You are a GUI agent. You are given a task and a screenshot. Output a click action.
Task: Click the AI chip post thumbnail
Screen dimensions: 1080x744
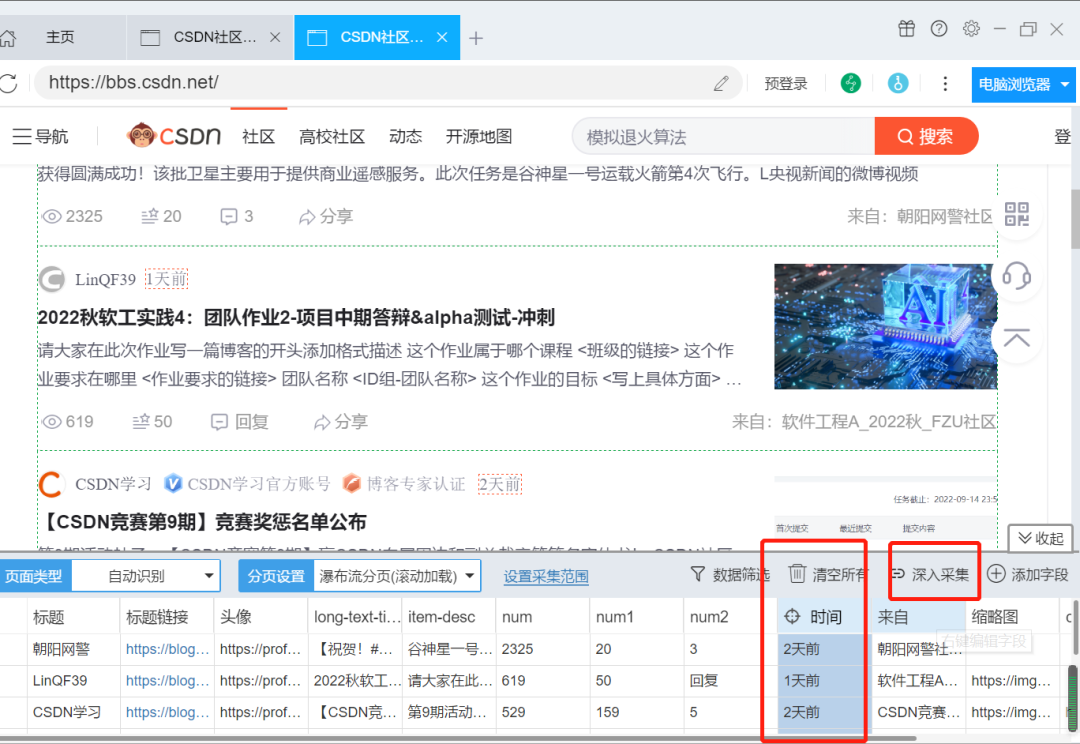tap(885, 327)
